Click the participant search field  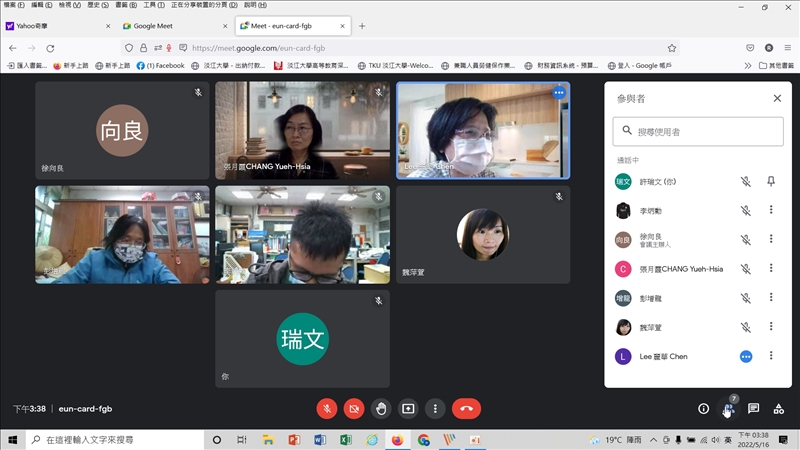click(698, 131)
